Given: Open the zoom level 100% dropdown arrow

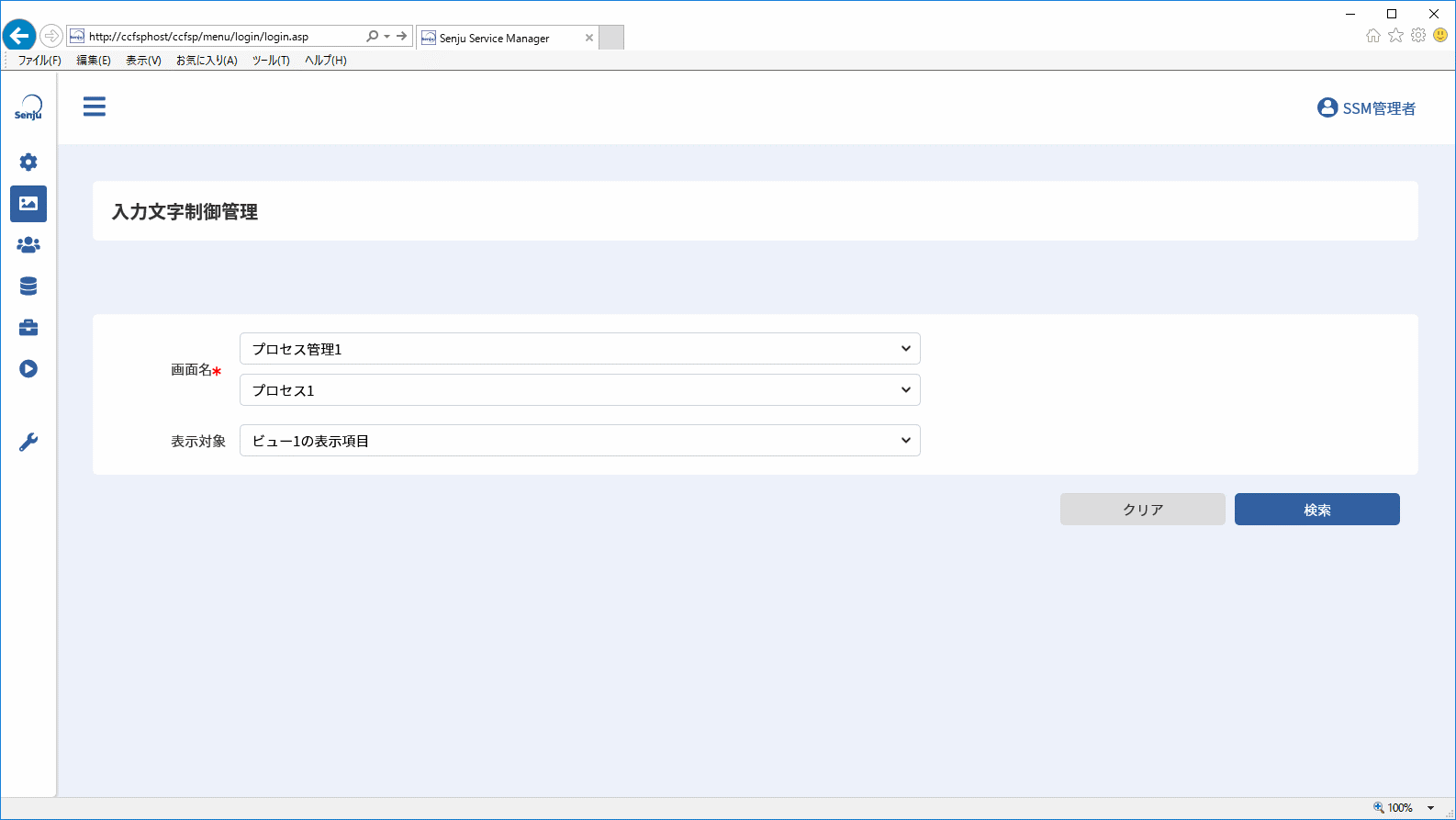Looking at the screenshot, I should (x=1431, y=808).
